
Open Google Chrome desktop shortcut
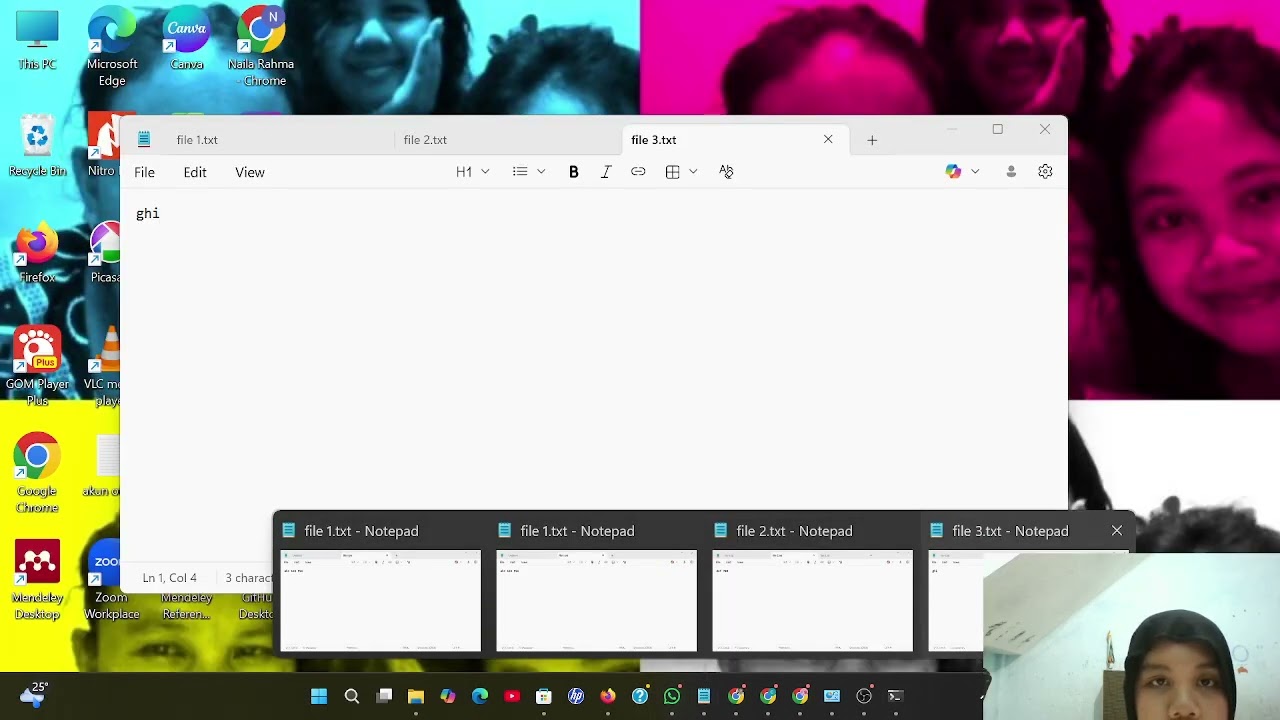(x=37, y=474)
